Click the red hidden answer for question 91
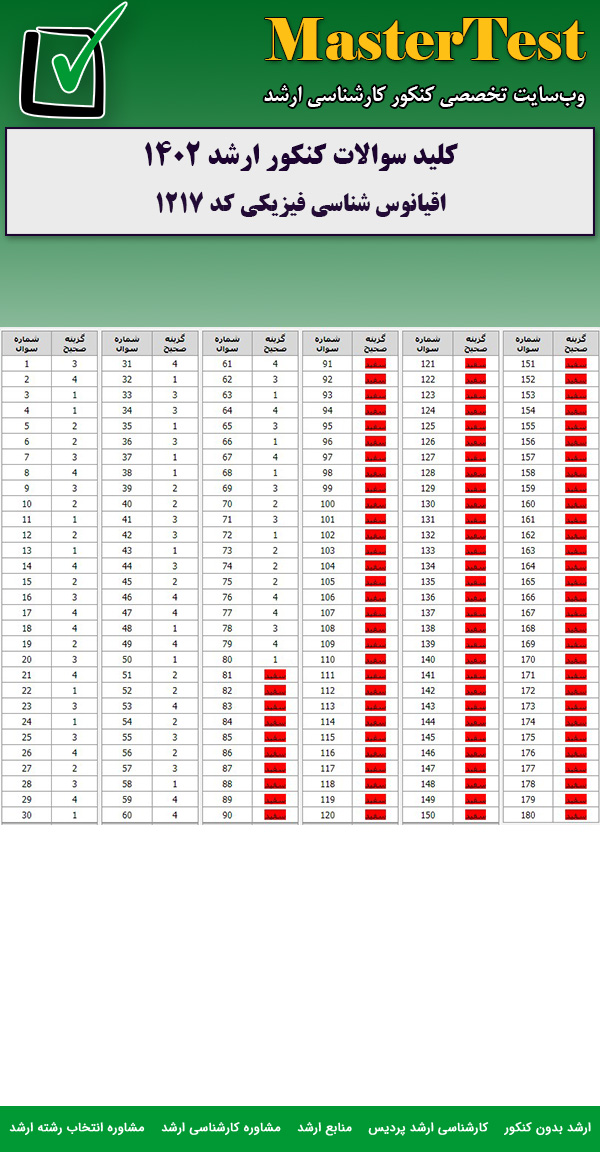The height and width of the screenshot is (1152, 600). click(375, 364)
